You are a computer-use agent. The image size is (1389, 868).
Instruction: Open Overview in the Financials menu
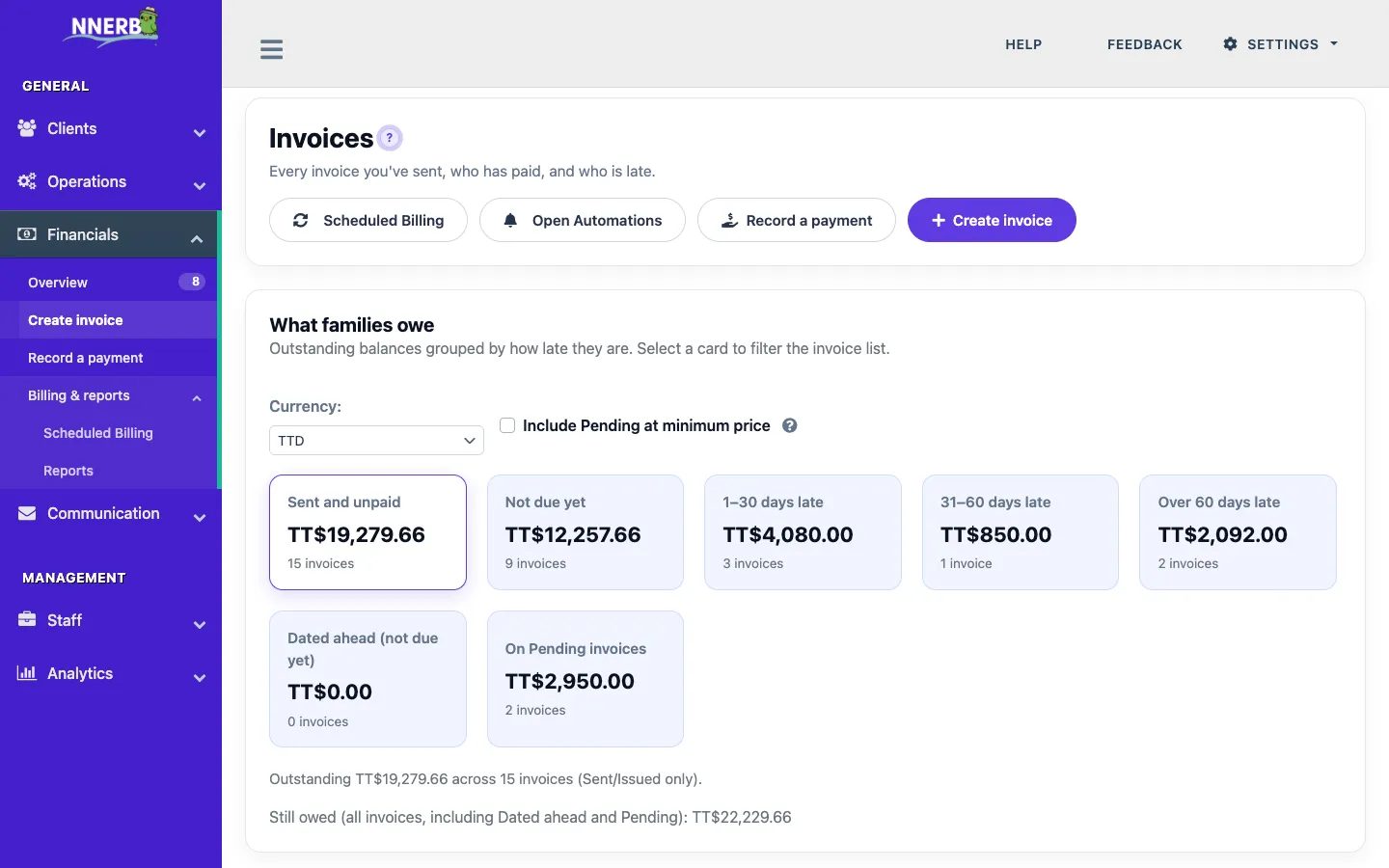pos(108,283)
